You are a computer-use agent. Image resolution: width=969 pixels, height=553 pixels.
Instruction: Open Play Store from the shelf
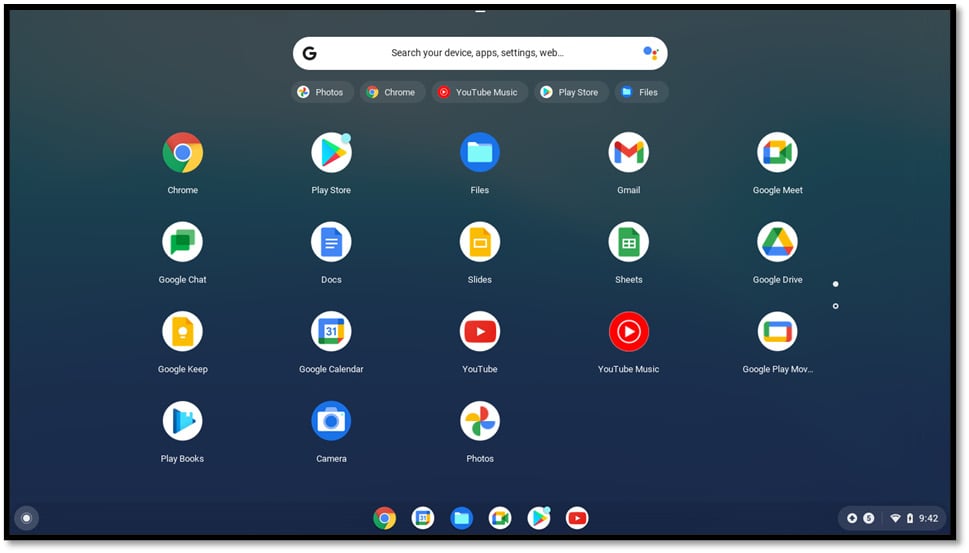(539, 518)
